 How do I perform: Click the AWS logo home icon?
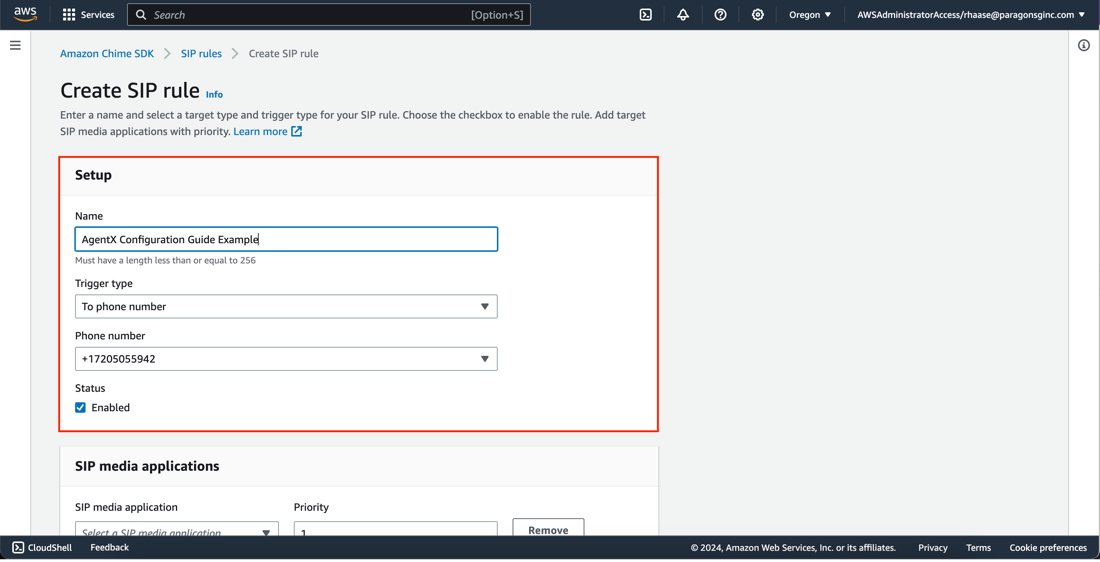tap(25, 14)
